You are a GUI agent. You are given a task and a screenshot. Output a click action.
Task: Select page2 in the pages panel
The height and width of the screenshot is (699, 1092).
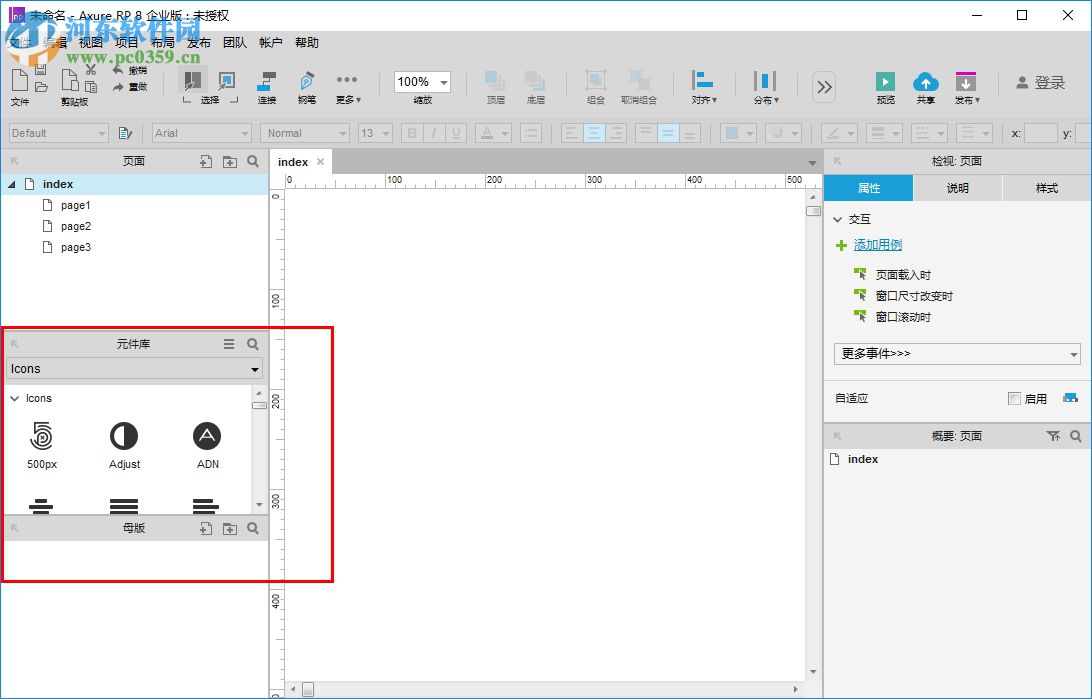point(75,226)
